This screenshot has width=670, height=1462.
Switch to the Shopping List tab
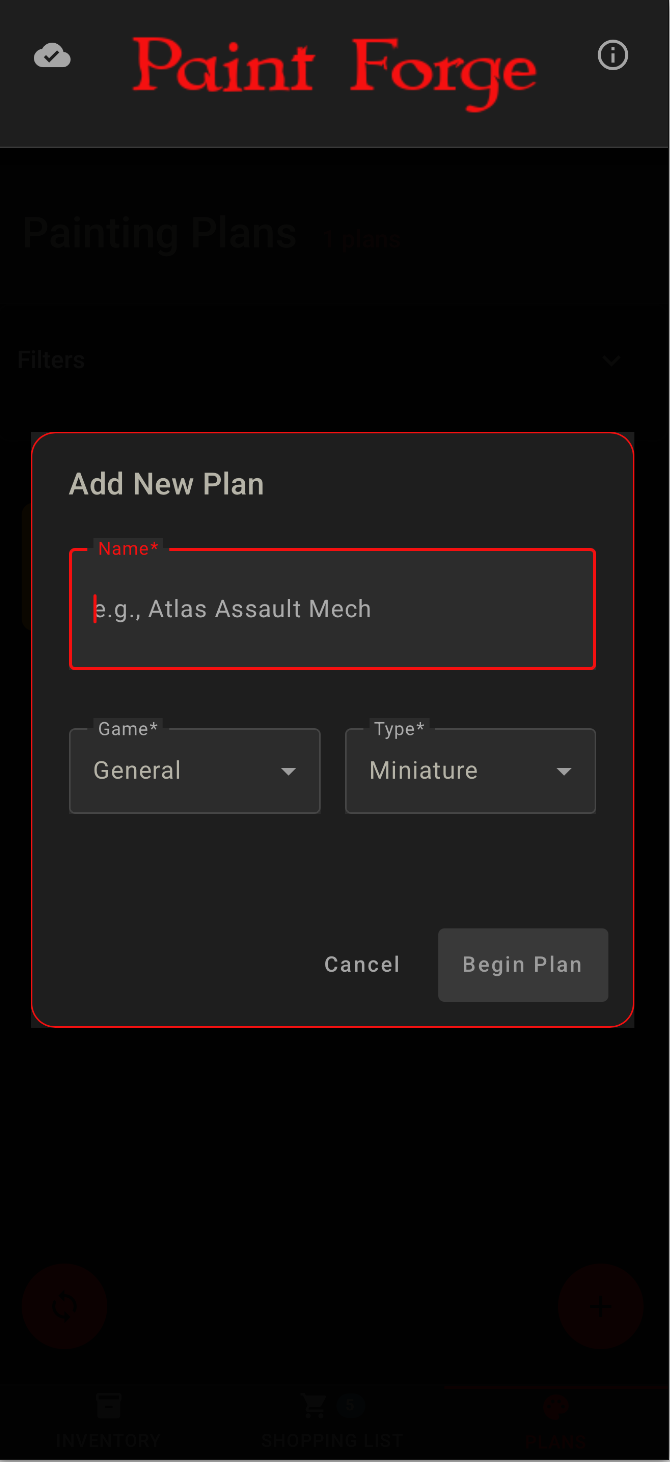[334, 1420]
